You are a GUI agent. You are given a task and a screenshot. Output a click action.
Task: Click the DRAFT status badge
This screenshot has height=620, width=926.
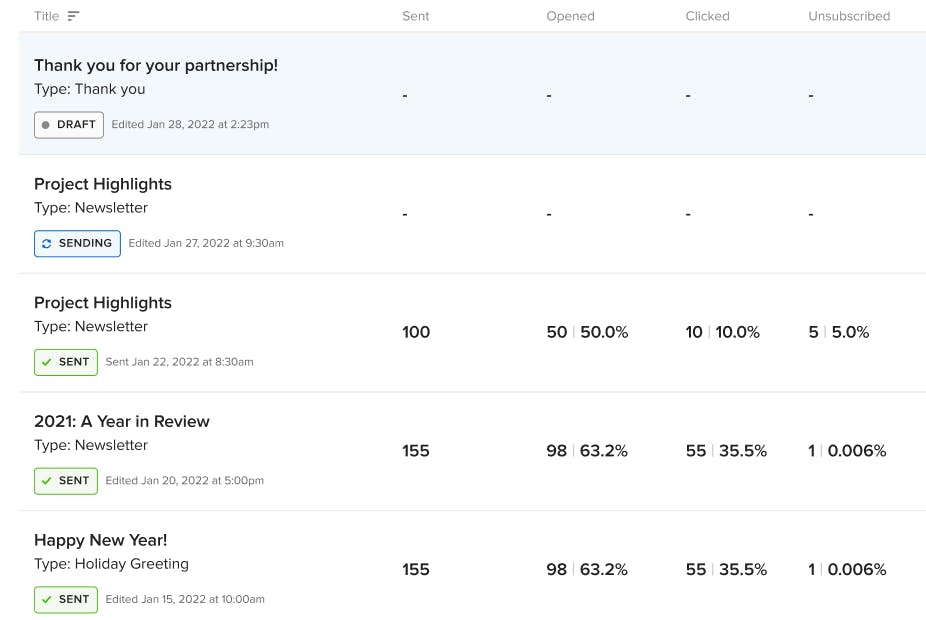click(x=69, y=125)
